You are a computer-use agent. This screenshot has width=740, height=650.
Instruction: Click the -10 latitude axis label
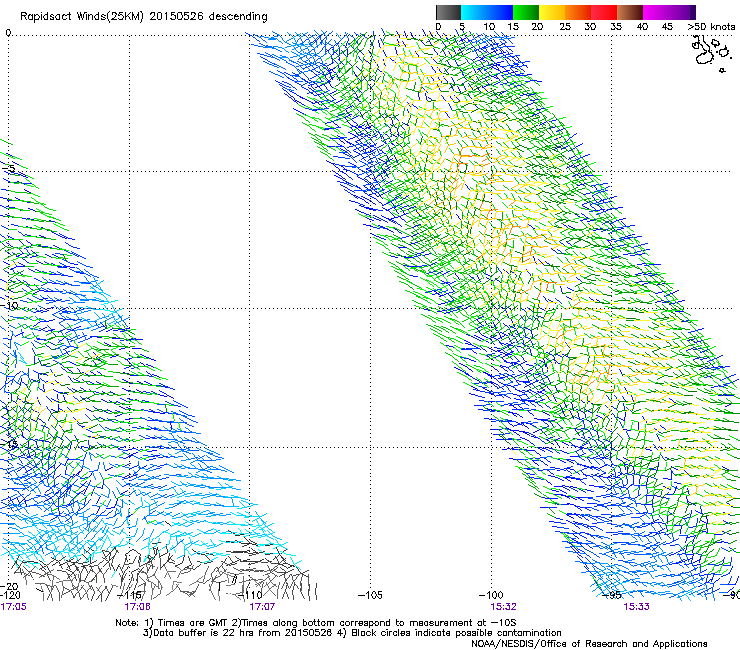[10, 305]
